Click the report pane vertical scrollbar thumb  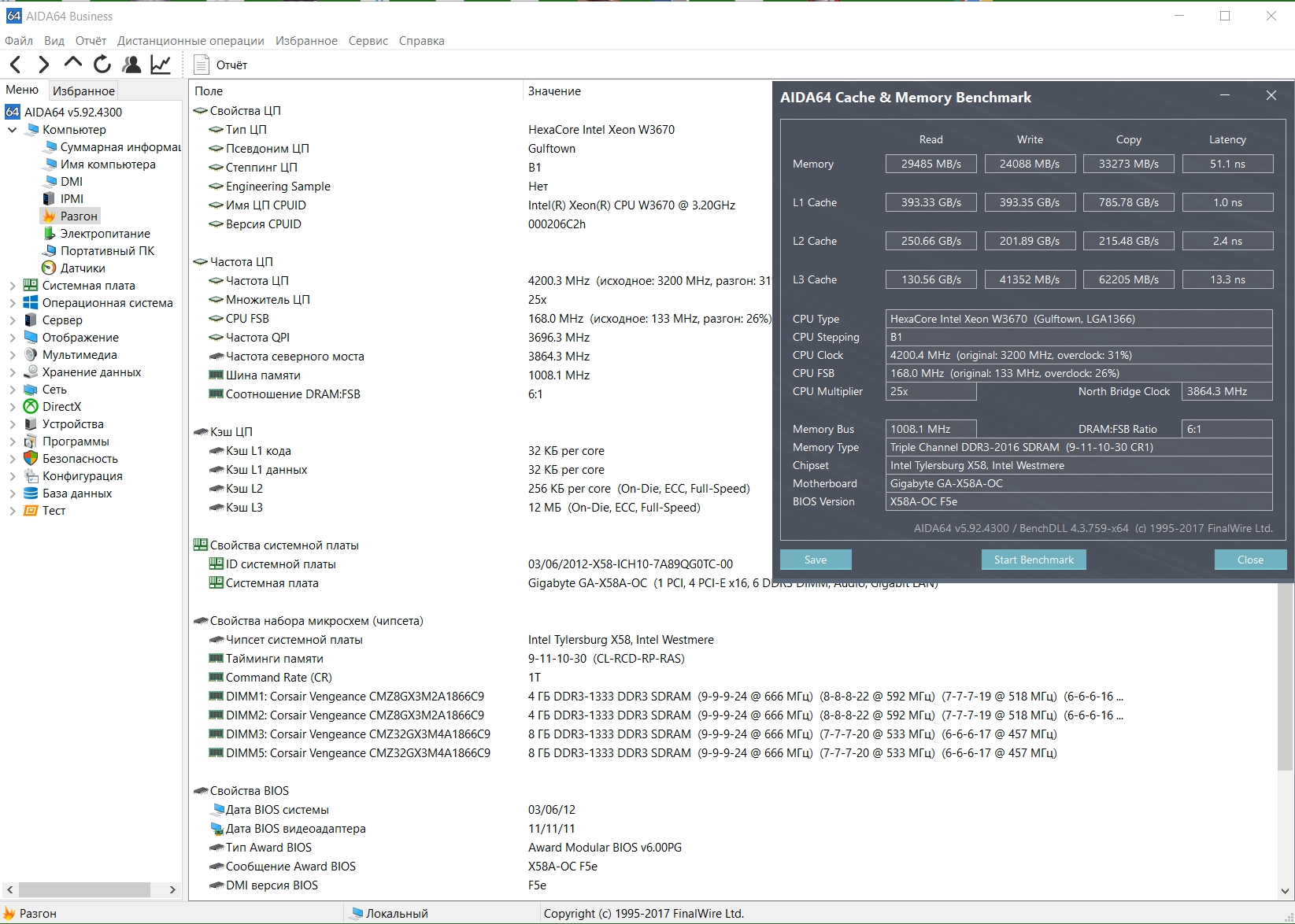pos(1285,677)
